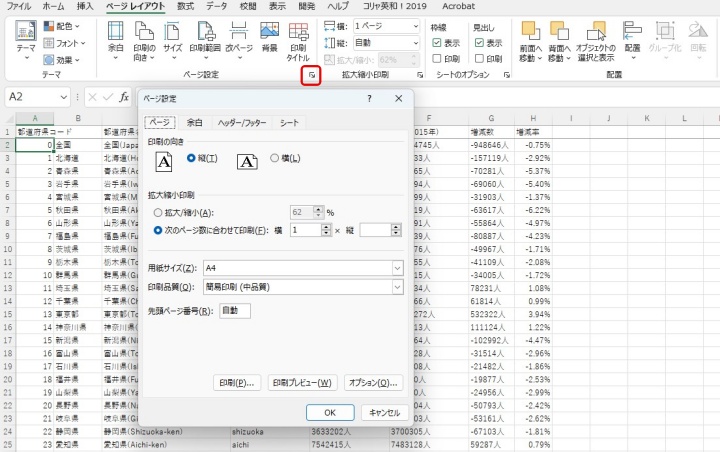Viewport: 720px width, 452px height.
Task: Click the formula bar cancel X icon
Action: click(92, 97)
